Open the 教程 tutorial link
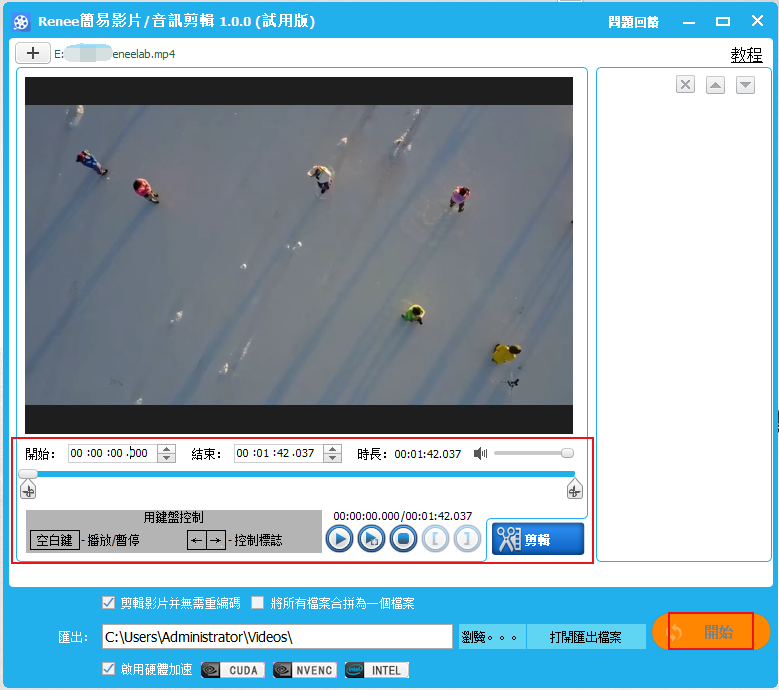Viewport: 779px width, 690px height. pos(746,55)
